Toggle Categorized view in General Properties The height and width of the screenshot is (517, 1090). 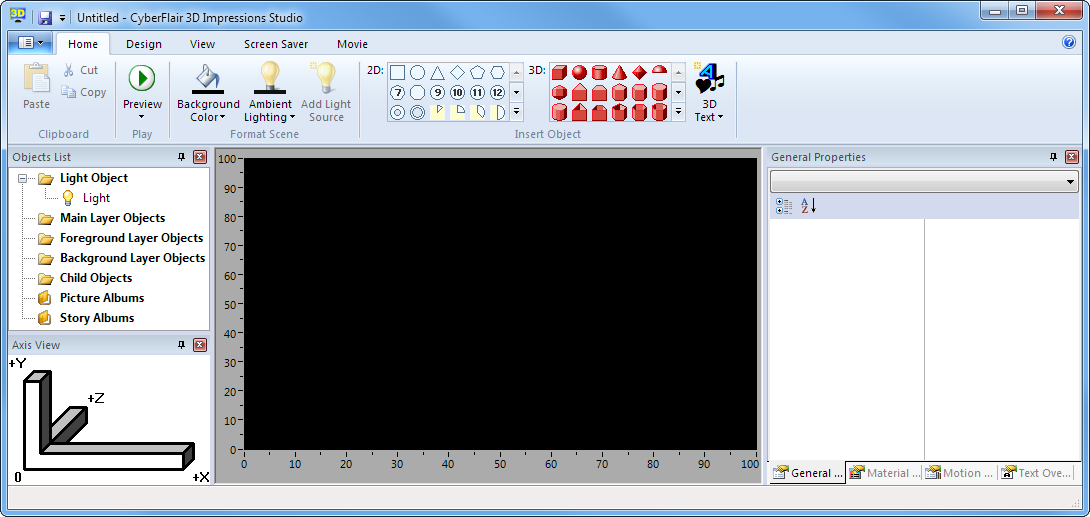click(784, 206)
